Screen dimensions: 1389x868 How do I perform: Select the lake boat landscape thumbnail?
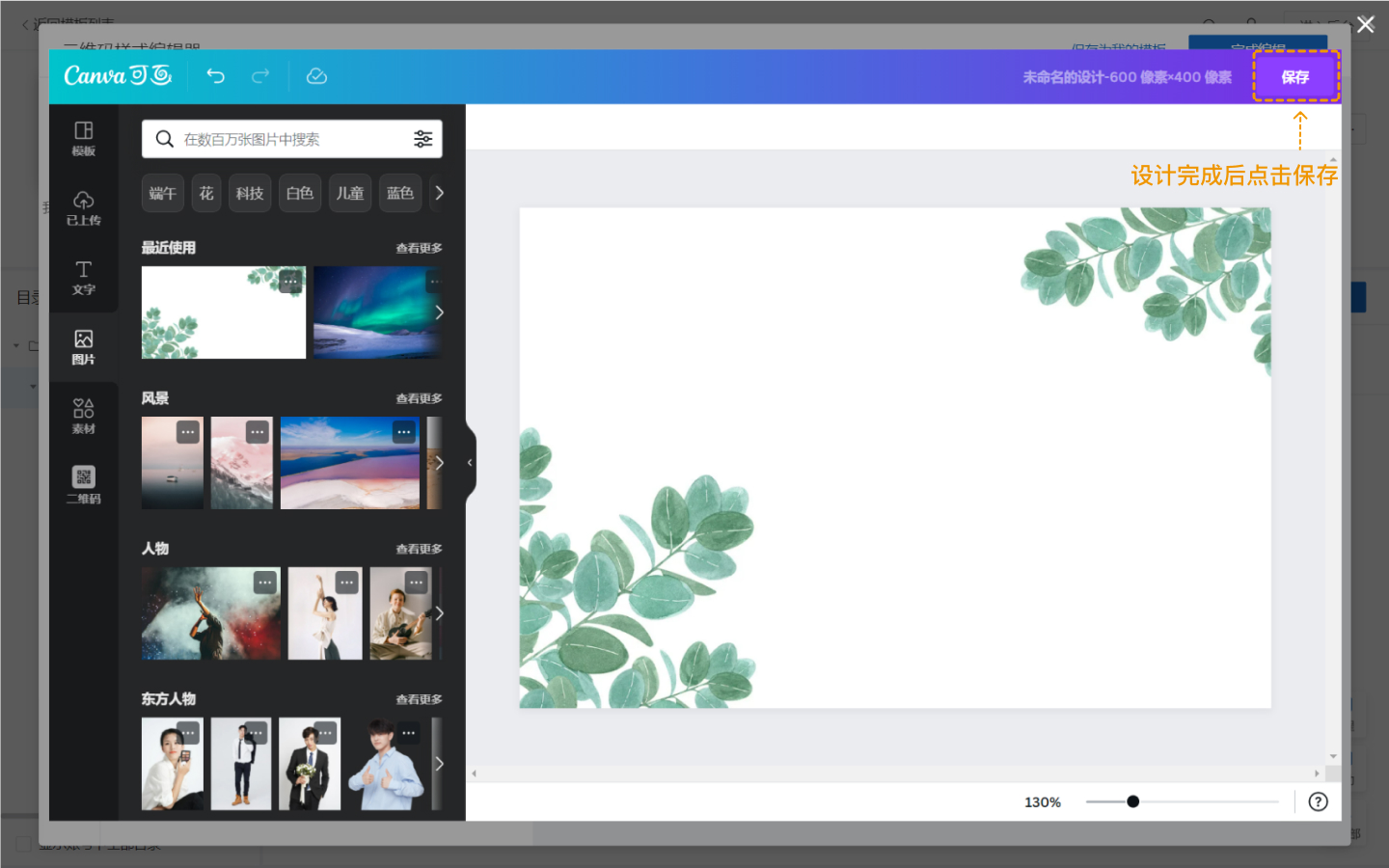(x=173, y=463)
